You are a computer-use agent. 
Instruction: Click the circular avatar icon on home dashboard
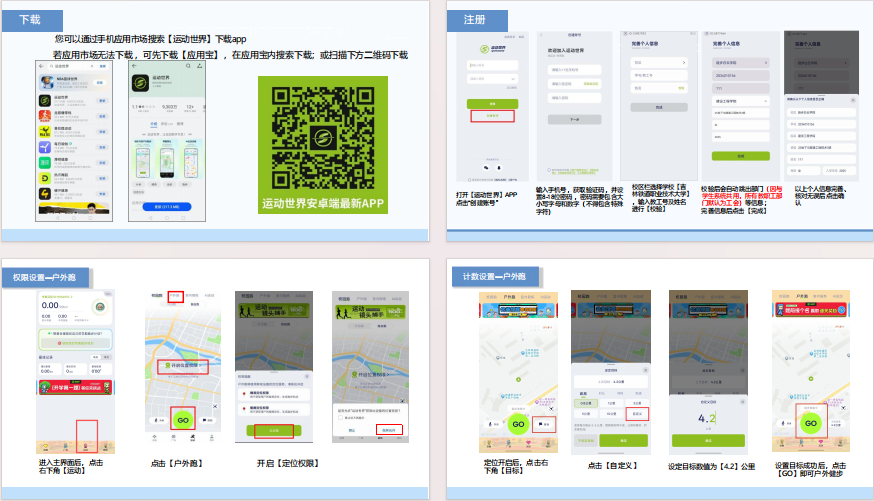pos(100,307)
